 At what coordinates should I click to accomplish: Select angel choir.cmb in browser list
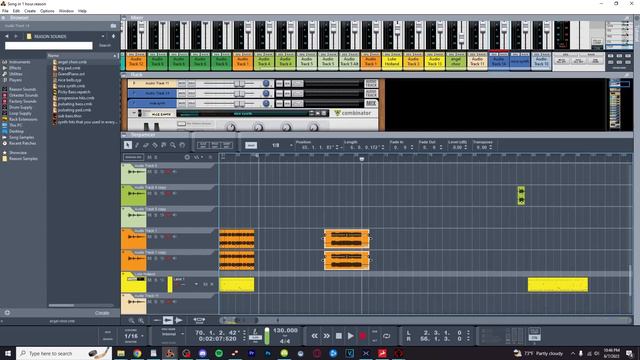click(72, 62)
